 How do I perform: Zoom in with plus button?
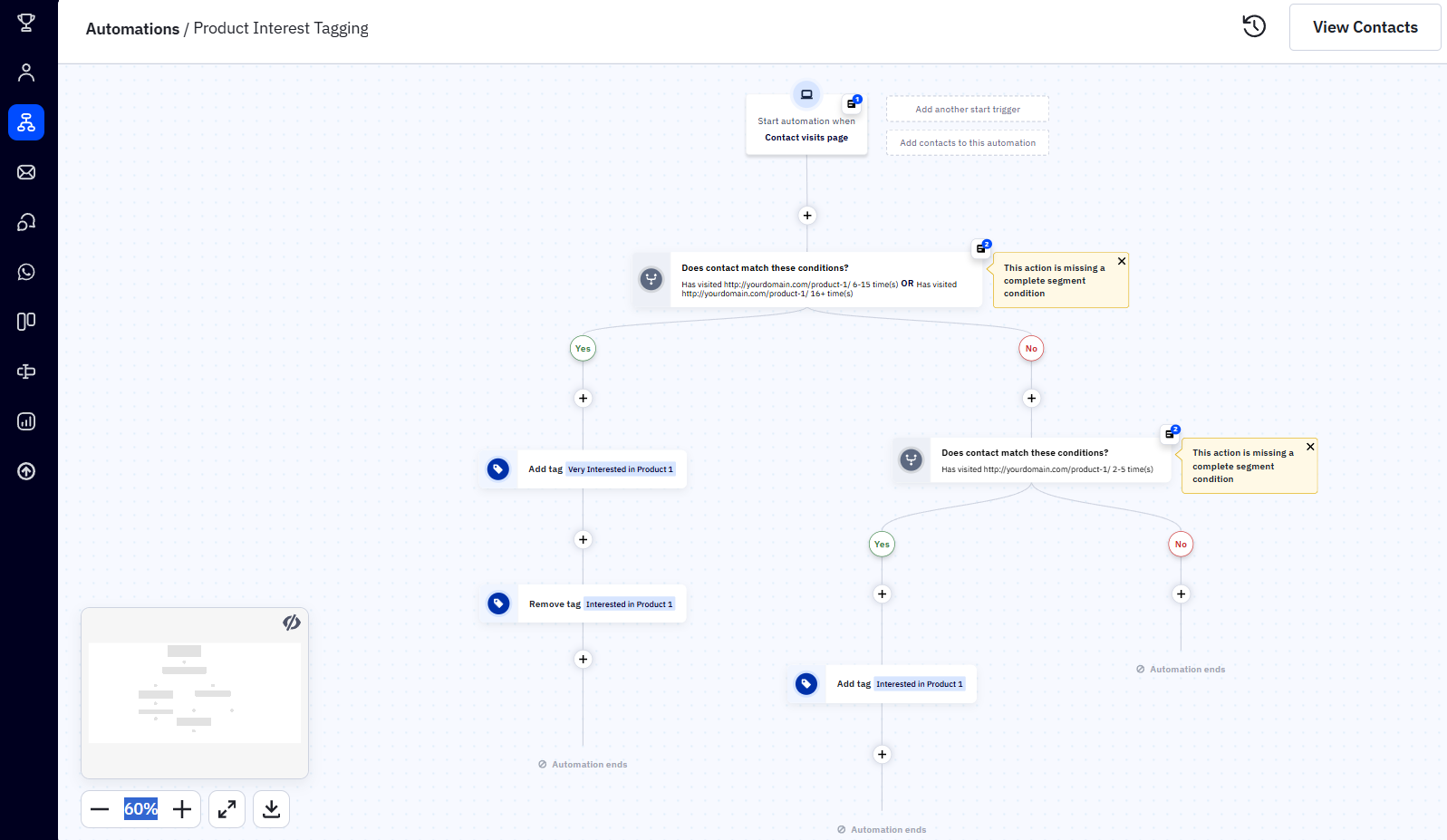(182, 809)
